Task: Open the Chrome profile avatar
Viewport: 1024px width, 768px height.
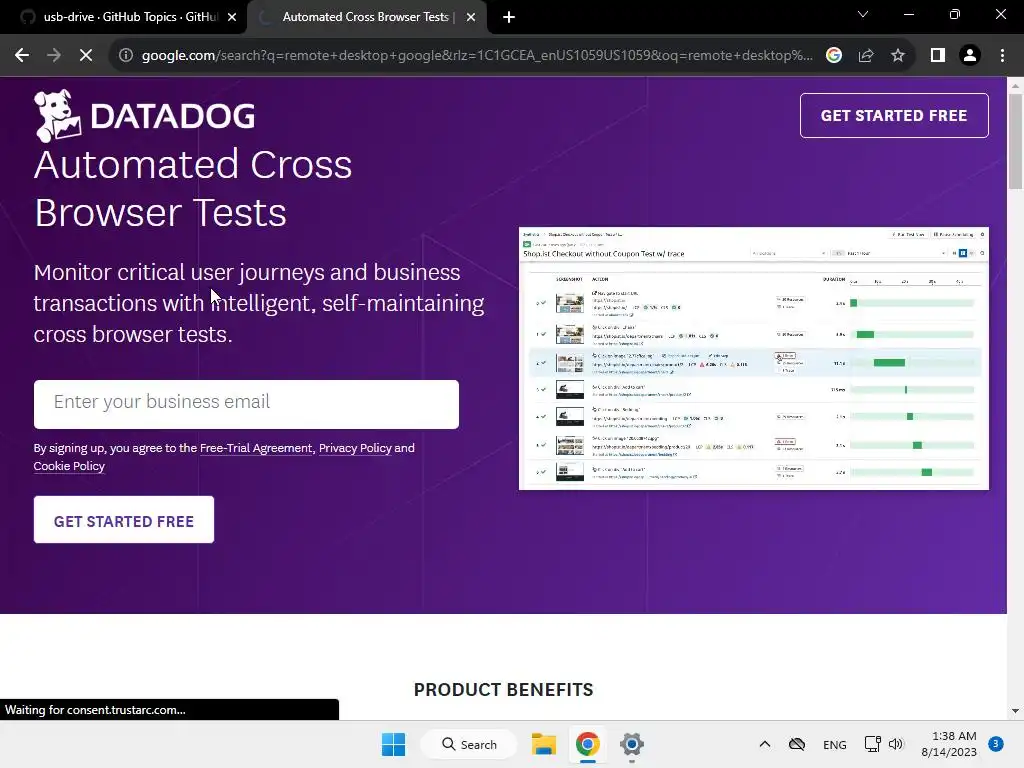Action: 970,56
